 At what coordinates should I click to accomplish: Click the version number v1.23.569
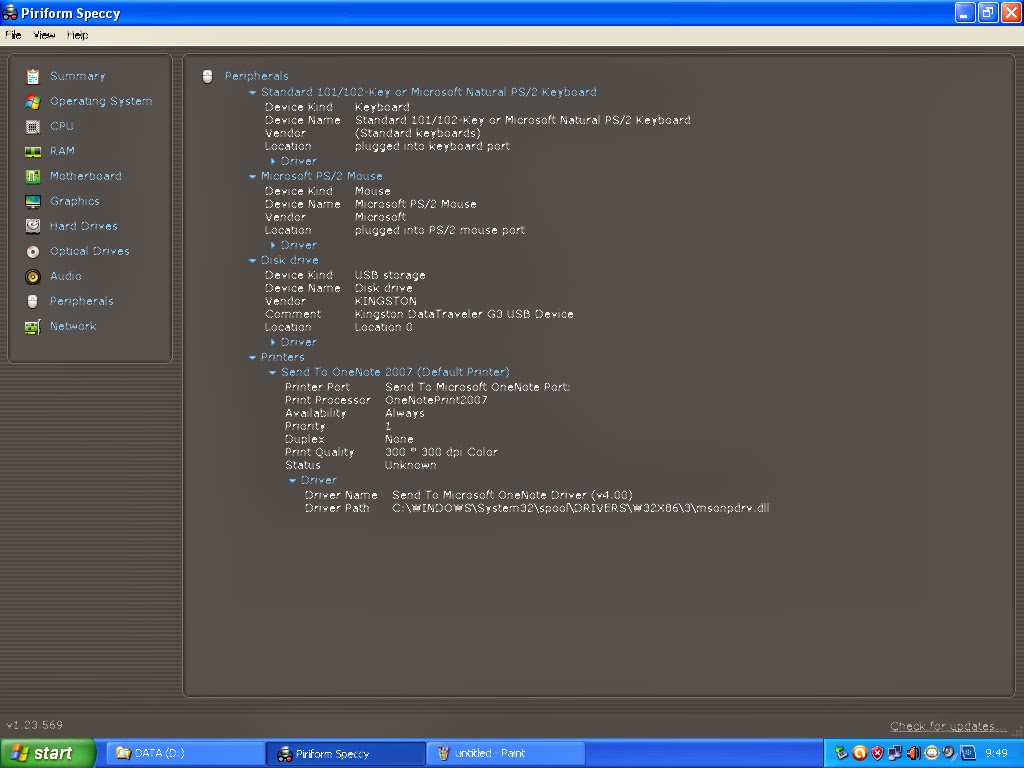click(35, 725)
